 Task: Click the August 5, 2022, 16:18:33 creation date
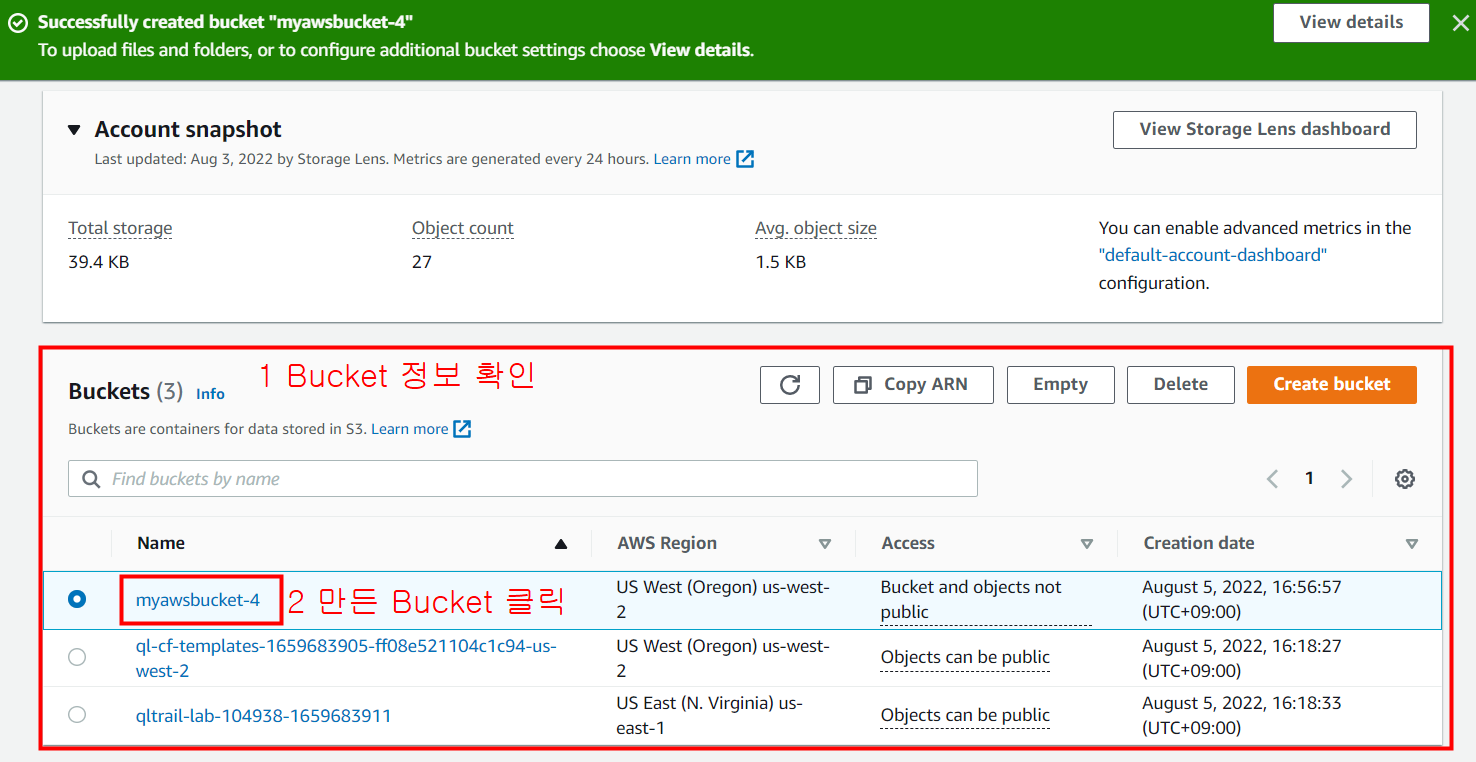coord(1241,715)
